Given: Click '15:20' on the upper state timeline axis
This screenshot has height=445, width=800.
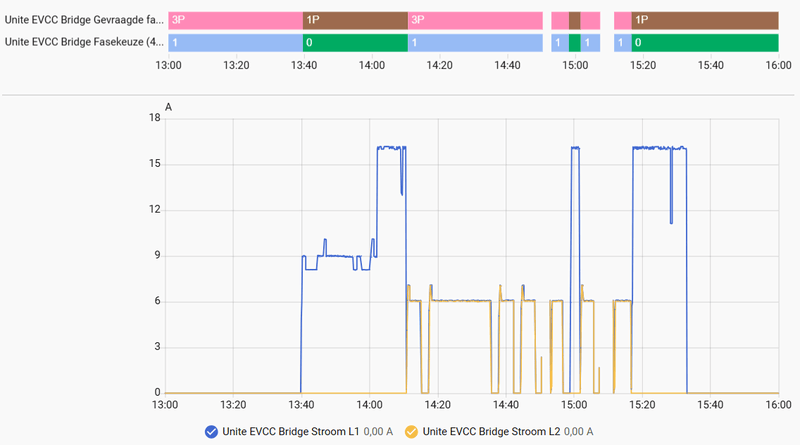Looking at the screenshot, I should 643,65.
